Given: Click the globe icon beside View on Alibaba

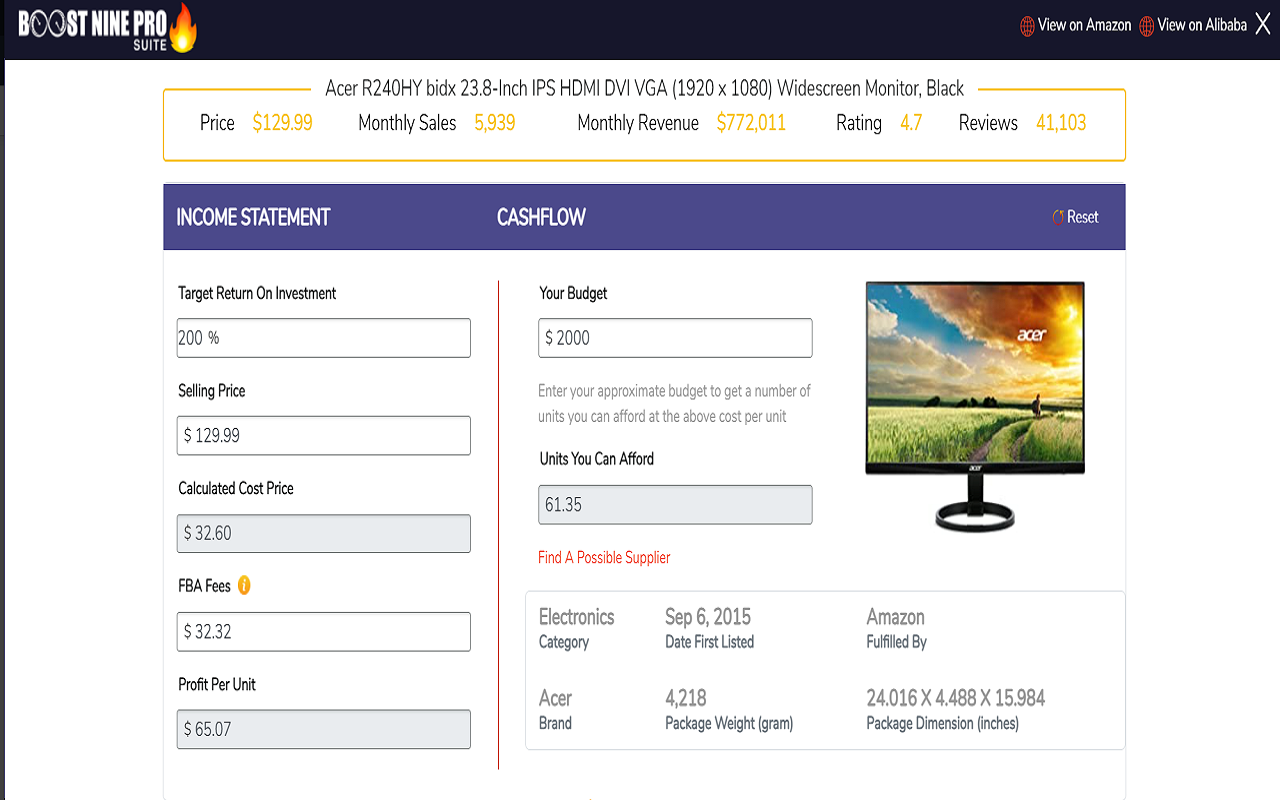Looking at the screenshot, I should [1147, 26].
